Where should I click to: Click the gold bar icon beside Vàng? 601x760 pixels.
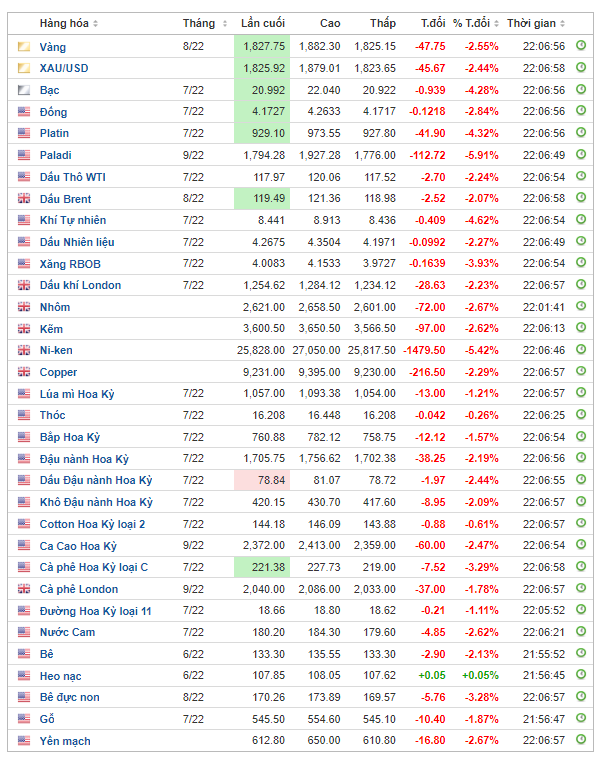click(23, 46)
